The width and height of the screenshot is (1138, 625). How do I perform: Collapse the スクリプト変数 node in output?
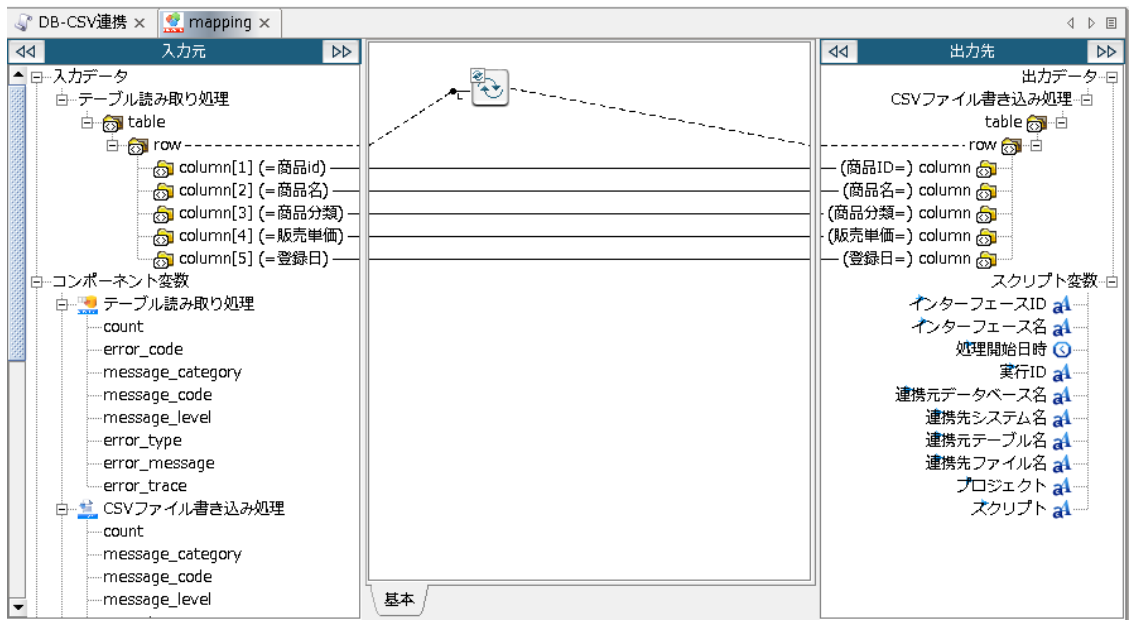pos(1109,281)
